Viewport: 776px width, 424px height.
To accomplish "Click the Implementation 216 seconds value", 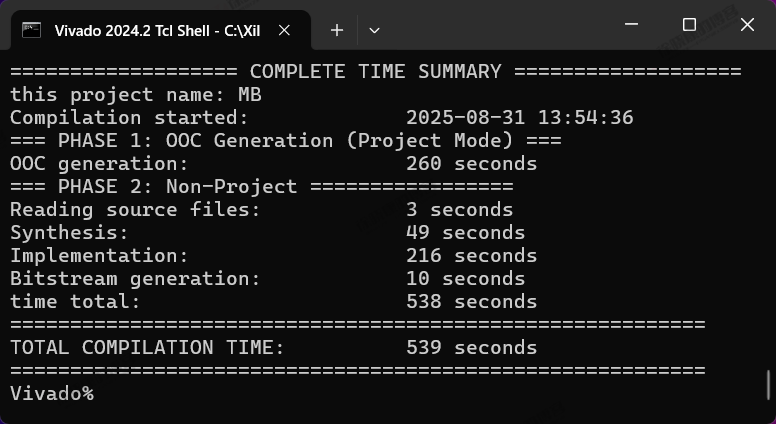I will [x=472, y=256].
